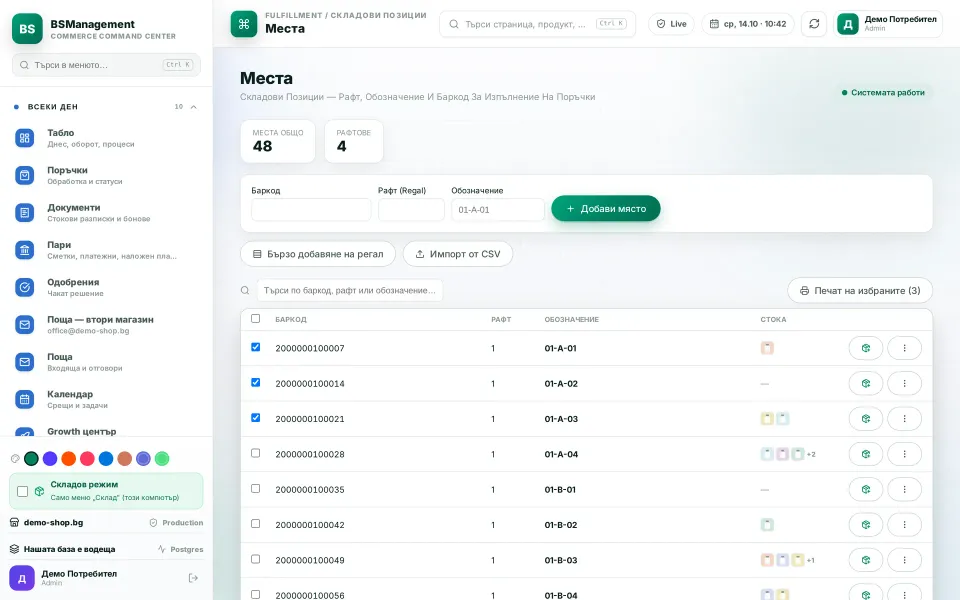Open the three-dot menu for row 01-B-02
960x600 pixels.
pos(904,525)
